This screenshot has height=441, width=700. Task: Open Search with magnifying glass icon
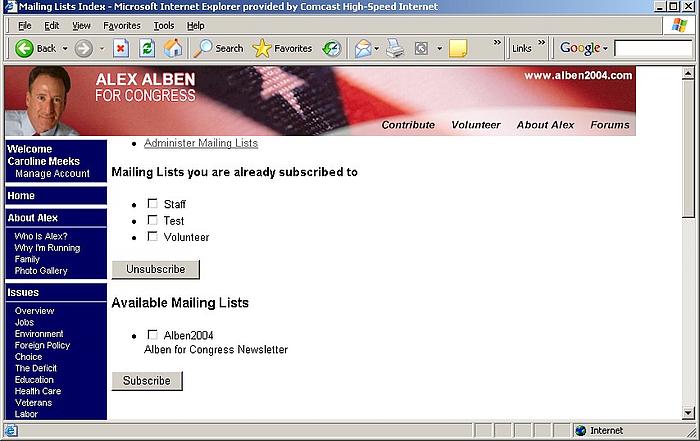218,48
